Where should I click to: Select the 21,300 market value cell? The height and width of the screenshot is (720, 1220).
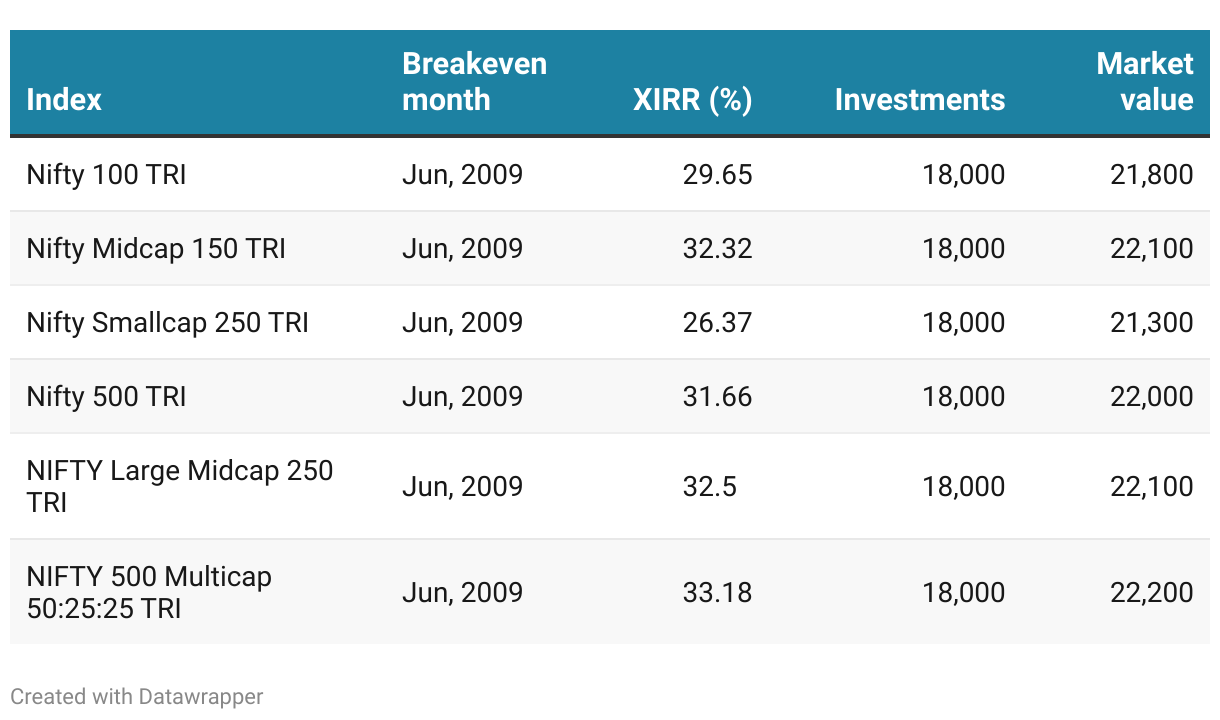[1151, 323]
